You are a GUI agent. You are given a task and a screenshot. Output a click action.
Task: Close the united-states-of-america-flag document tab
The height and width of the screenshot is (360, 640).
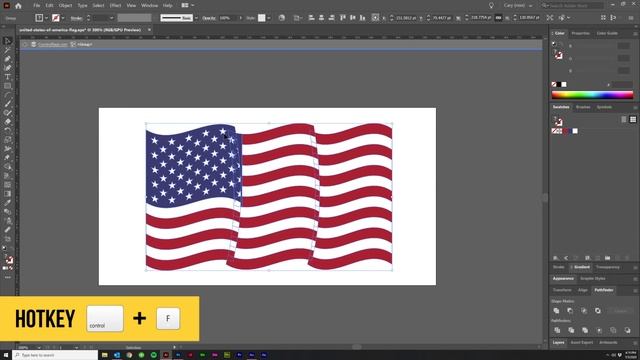coord(149,30)
